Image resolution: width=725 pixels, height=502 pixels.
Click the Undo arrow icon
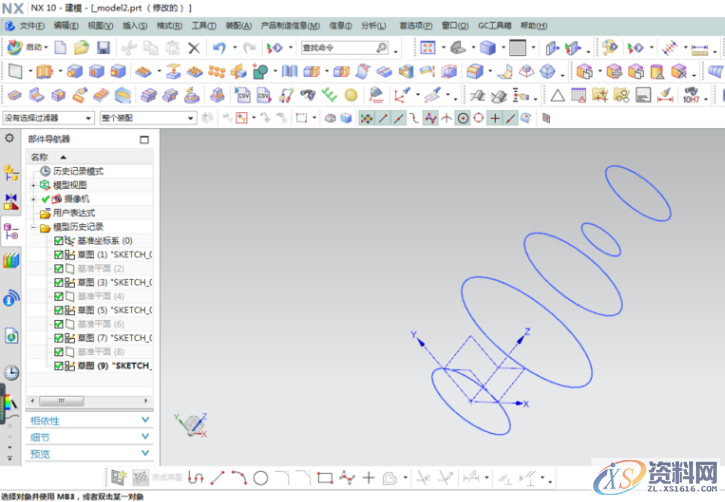click(x=219, y=47)
